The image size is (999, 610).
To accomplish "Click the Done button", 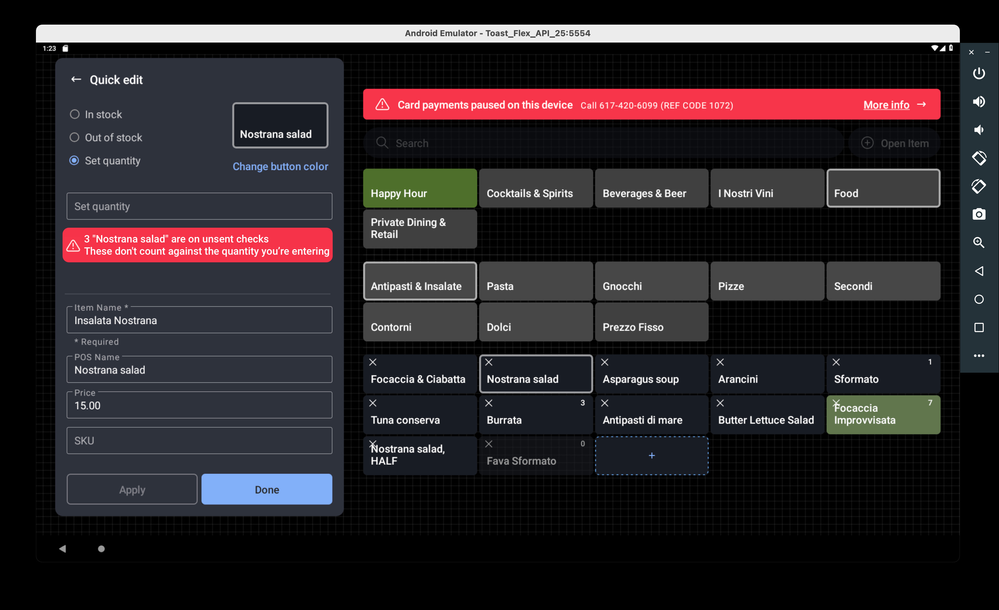I will click(266, 490).
